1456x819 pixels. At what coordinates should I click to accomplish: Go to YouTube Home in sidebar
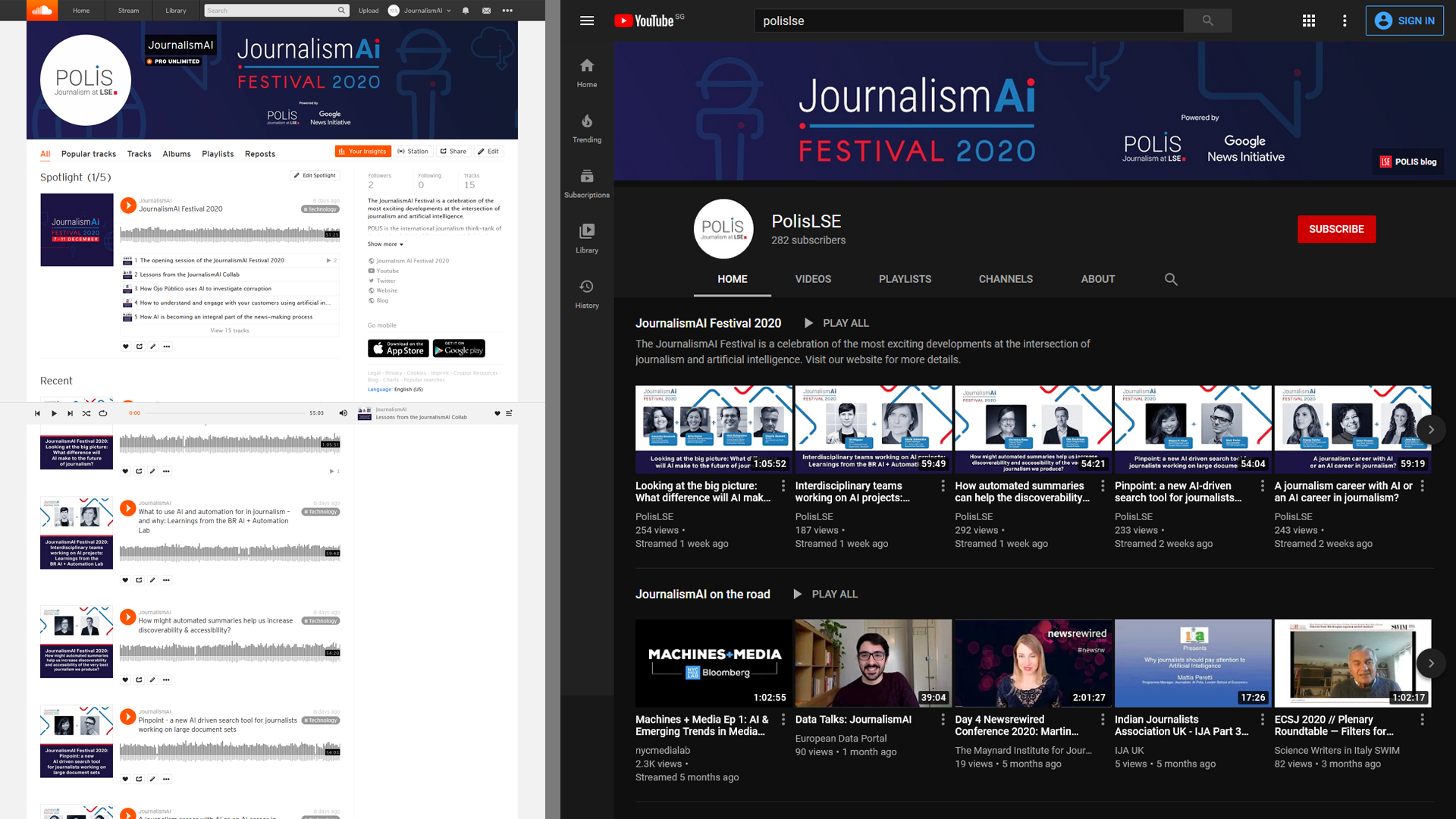coord(587,74)
